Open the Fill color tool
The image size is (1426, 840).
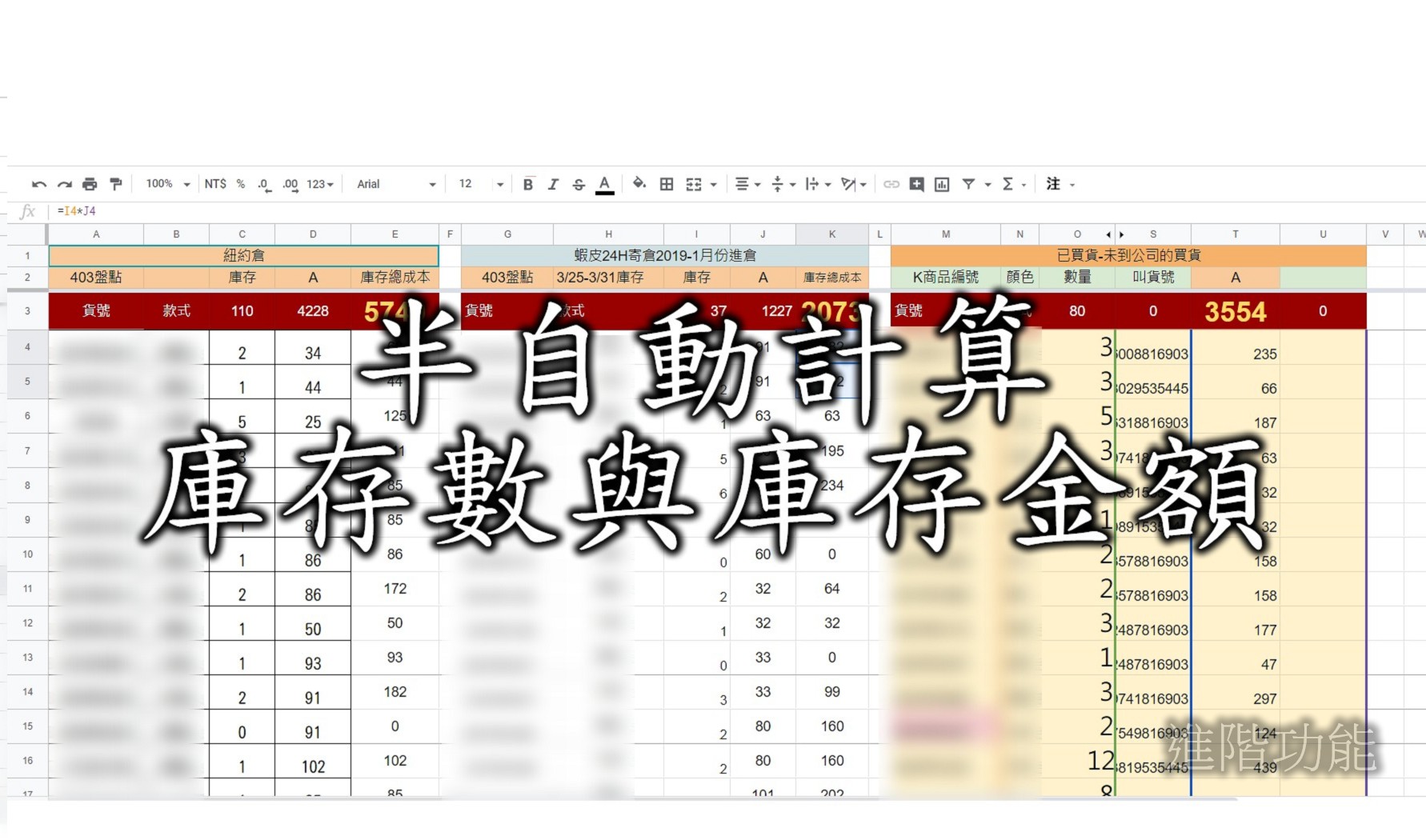639,184
